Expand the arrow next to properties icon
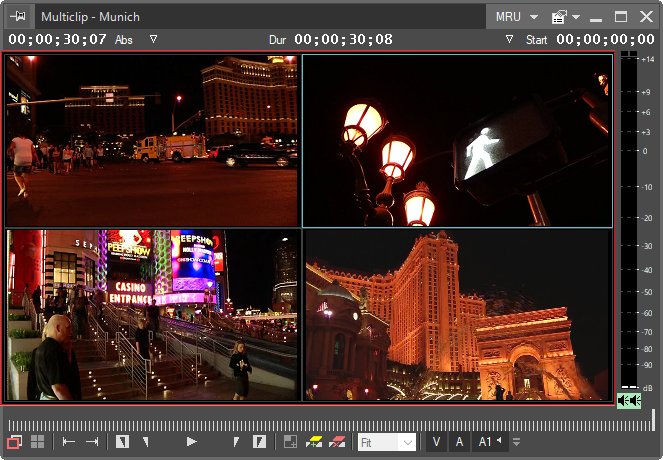Screen dimensions: 663x460 tap(576, 17)
